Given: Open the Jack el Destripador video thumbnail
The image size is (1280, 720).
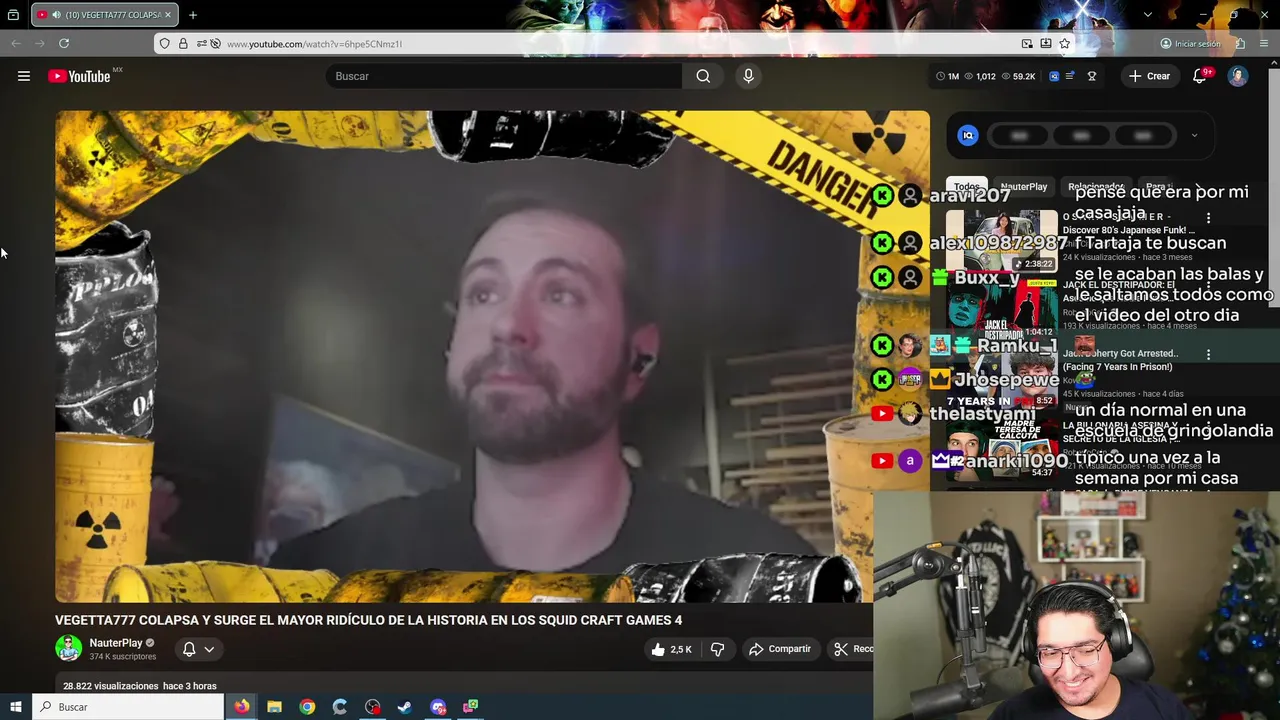Looking at the screenshot, I should 1001,308.
